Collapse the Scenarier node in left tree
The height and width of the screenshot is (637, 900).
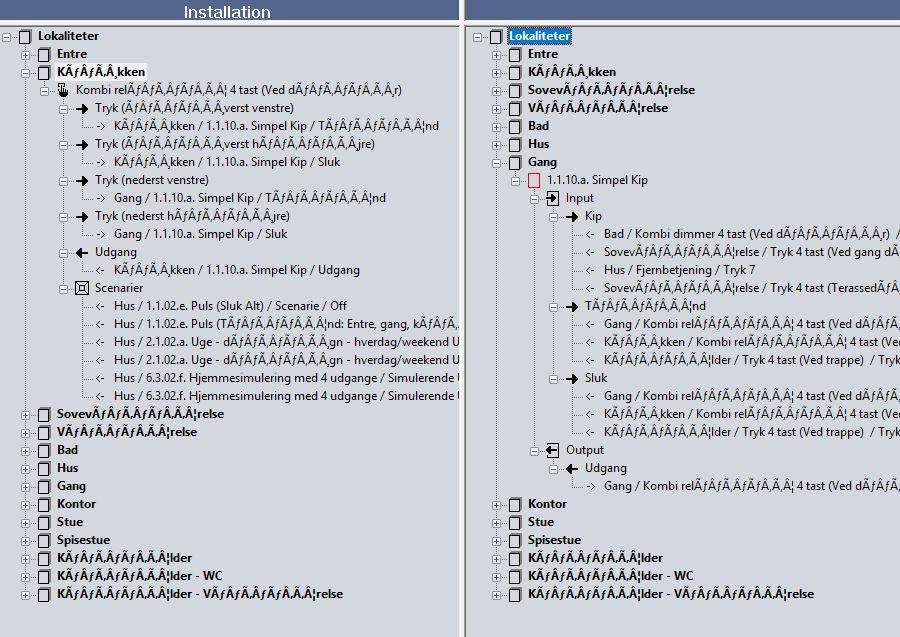point(63,288)
